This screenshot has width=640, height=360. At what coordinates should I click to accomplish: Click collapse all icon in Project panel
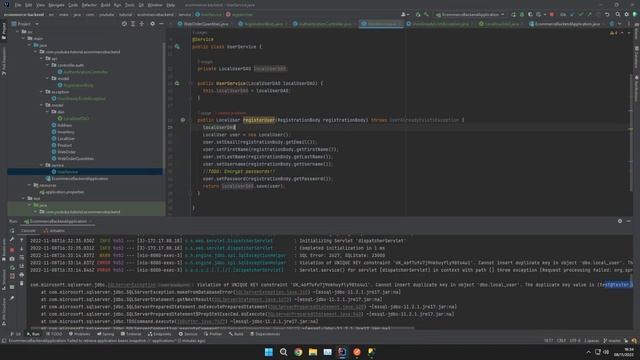pos(142,24)
